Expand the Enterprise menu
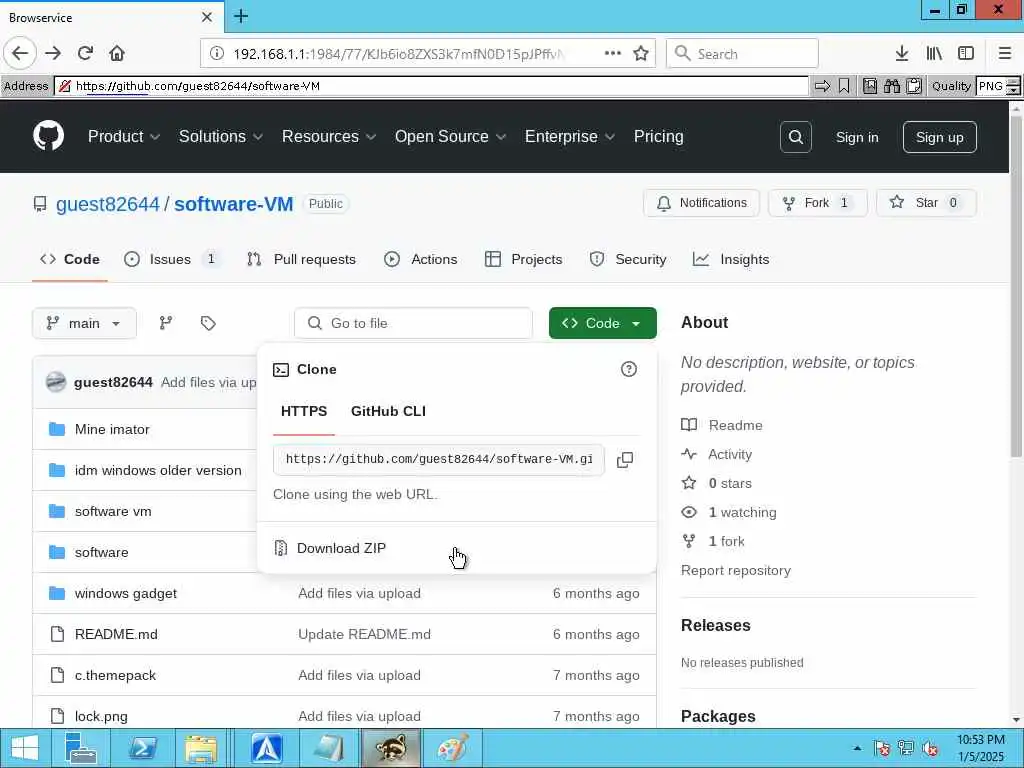Screen dimensions: 1024x768 click(x=569, y=136)
